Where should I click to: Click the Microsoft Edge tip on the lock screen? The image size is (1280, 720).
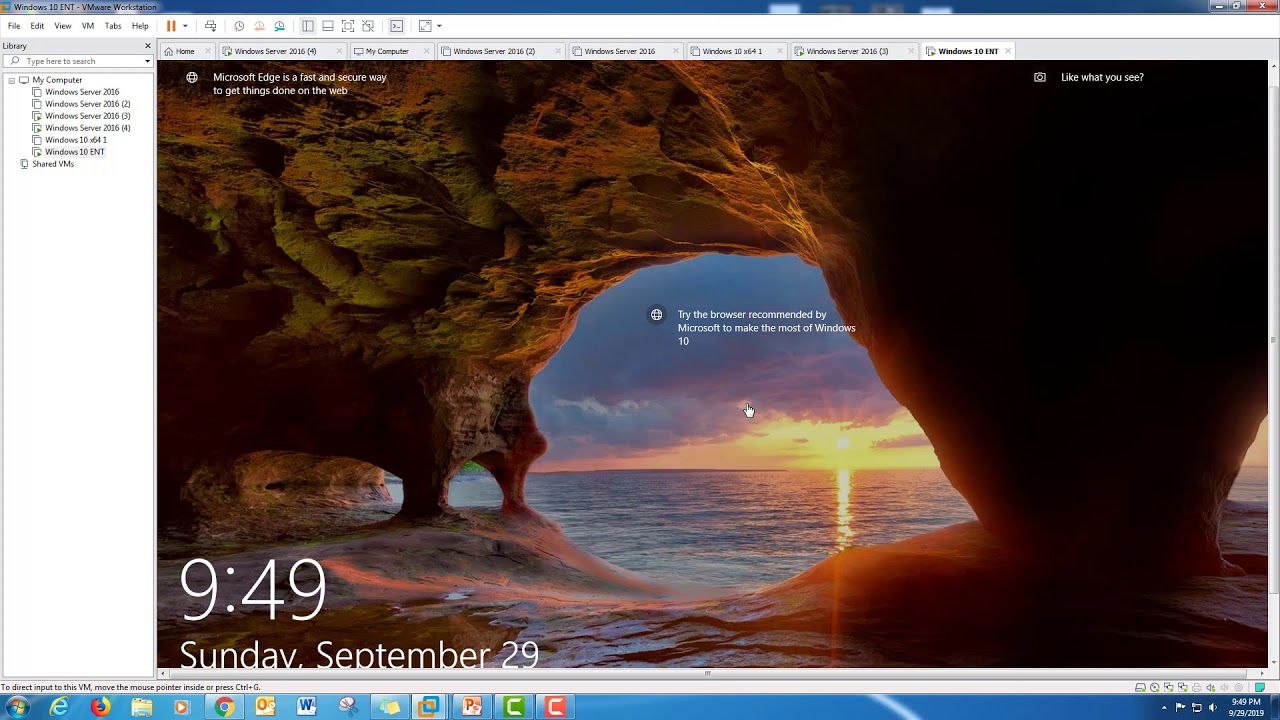pyautogui.click(x=299, y=84)
